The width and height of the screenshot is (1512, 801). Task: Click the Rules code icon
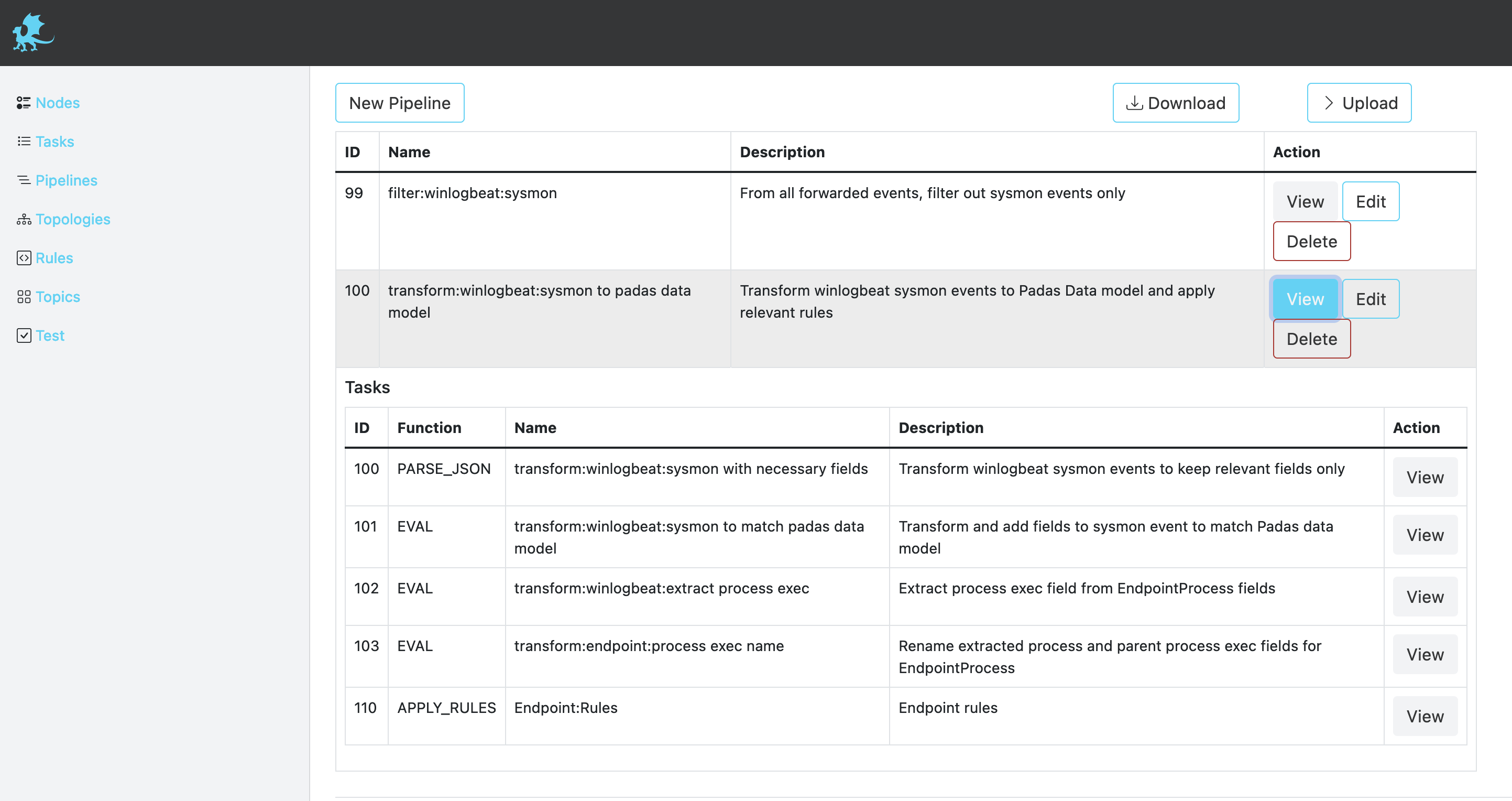pos(24,258)
